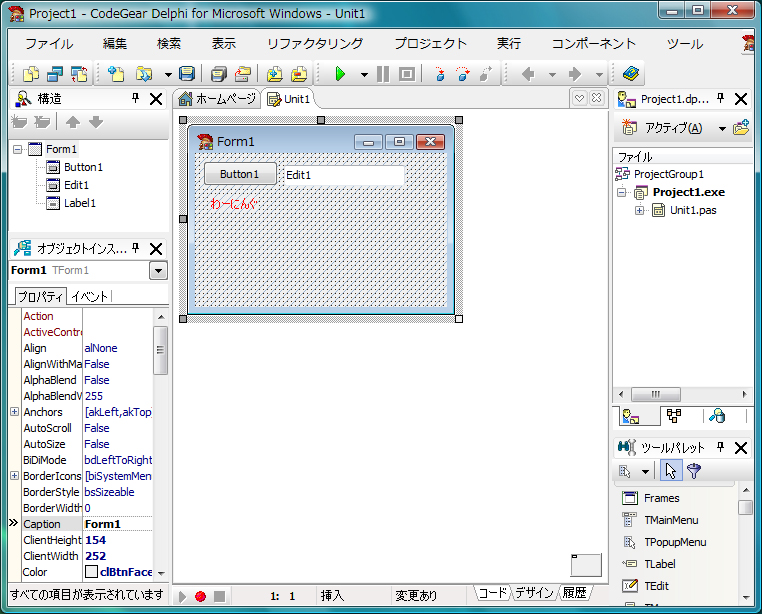Pin the Project Manager panel
Viewport: 762px width, 614px height.
click(x=721, y=99)
